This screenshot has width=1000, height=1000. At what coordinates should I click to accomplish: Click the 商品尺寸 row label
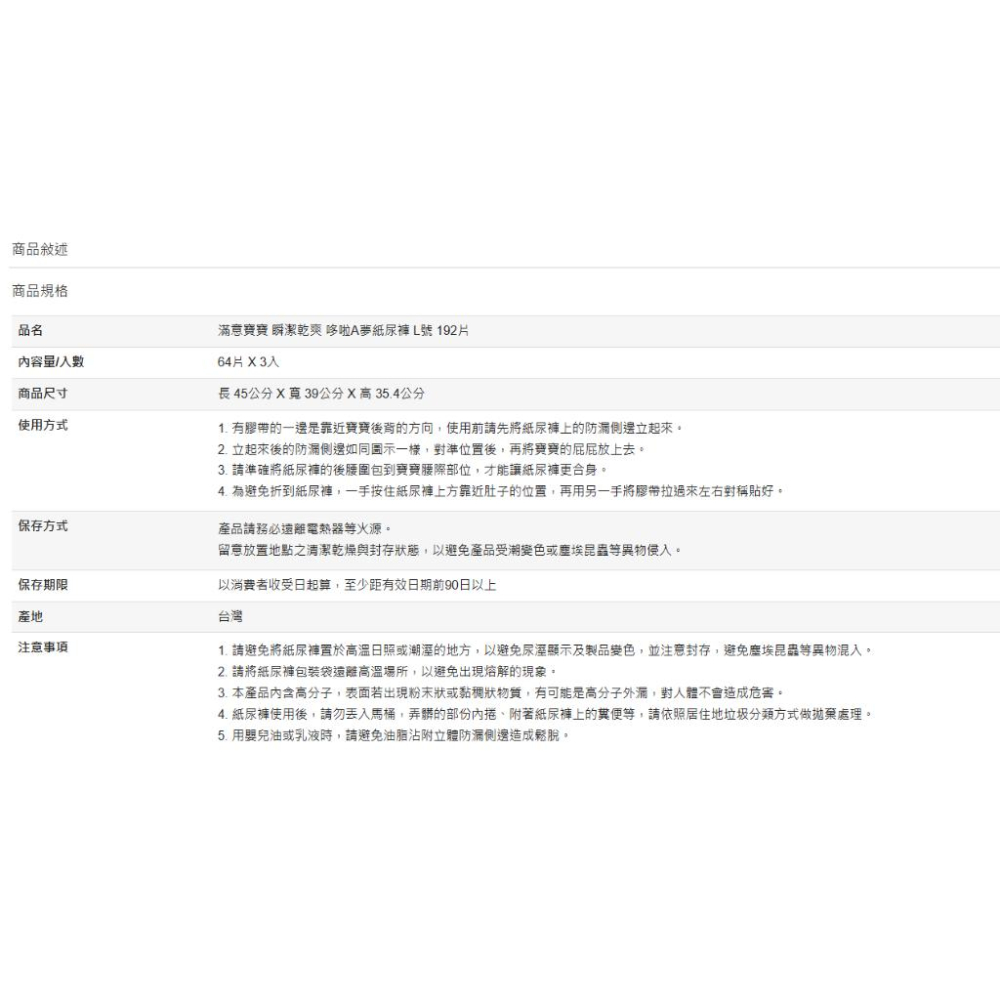pos(43,392)
